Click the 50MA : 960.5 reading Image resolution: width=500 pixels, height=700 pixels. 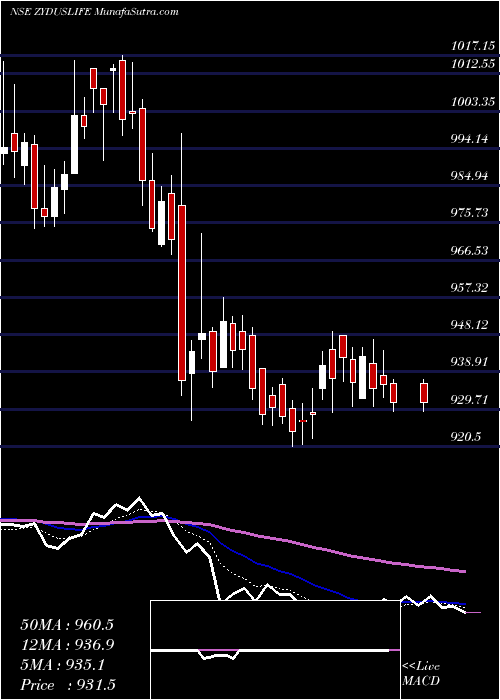pos(67,625)
